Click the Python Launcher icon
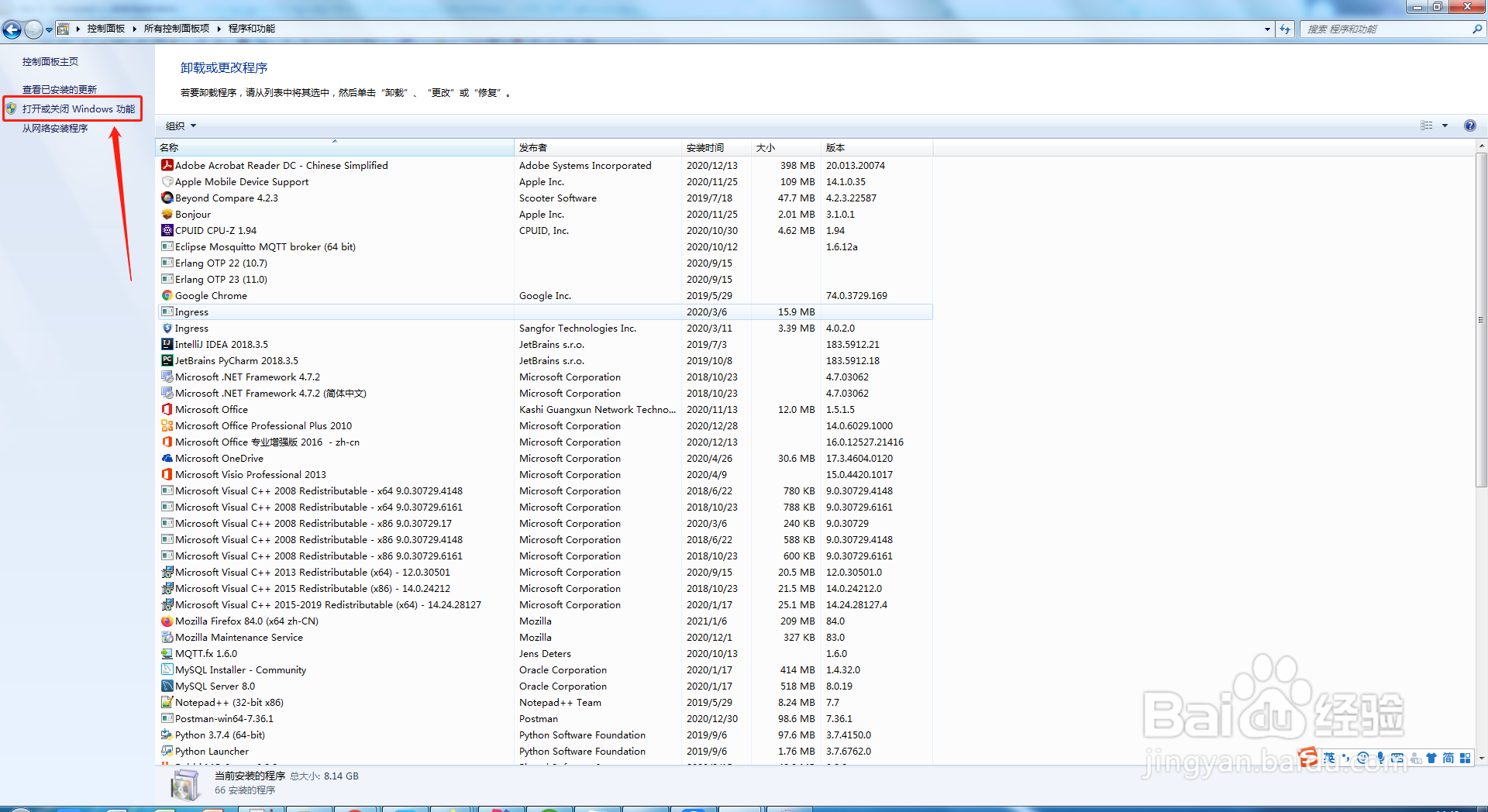 (x=167, y=751)
